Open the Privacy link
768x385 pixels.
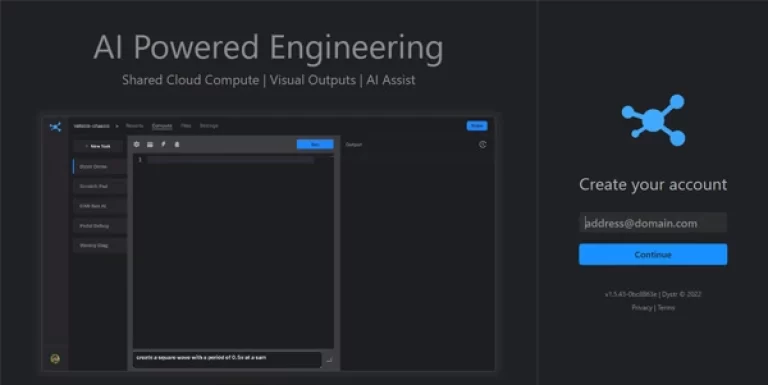(x=642, y=308)
